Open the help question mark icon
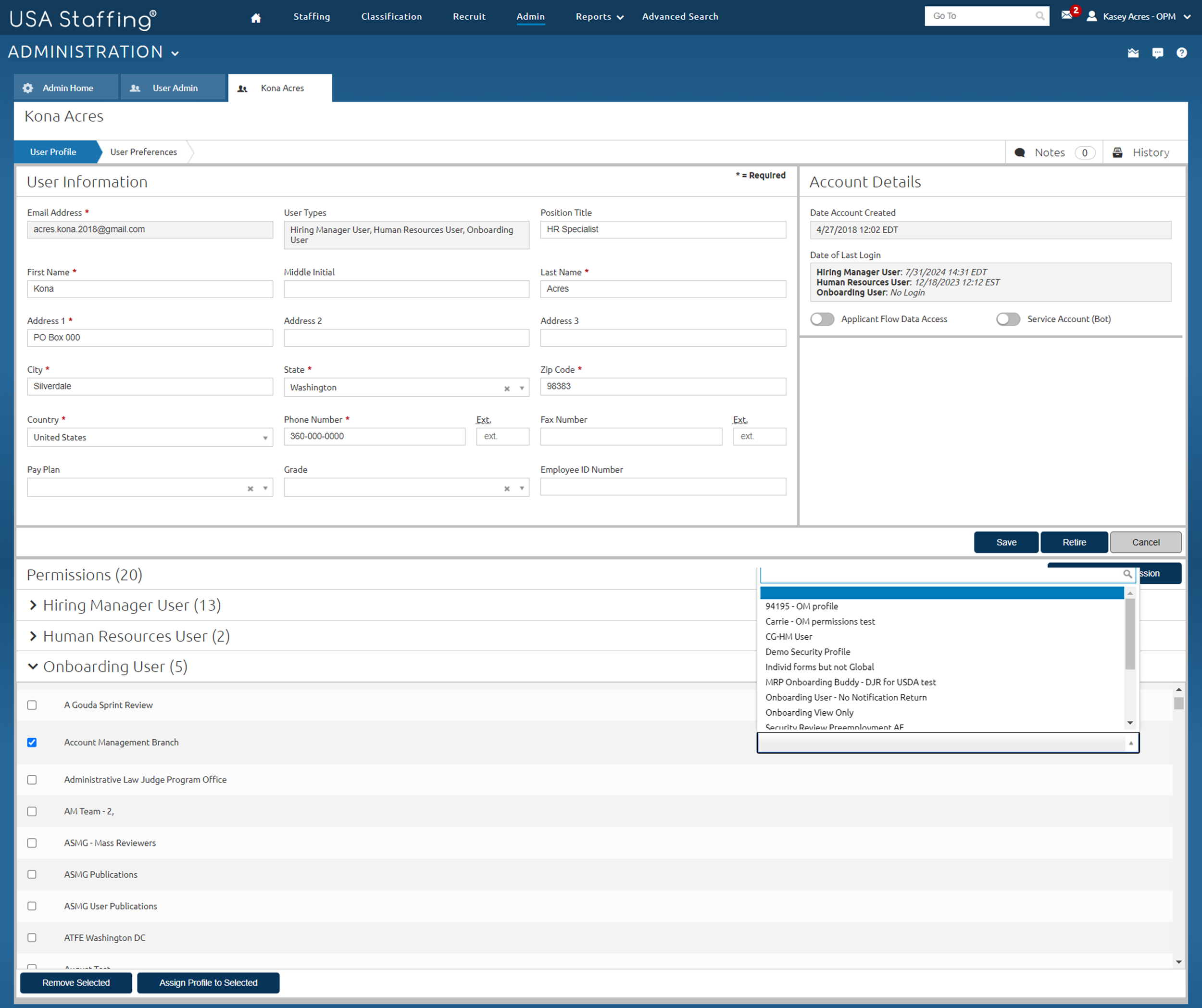1202x1008 pixels. pos(1181,53)
